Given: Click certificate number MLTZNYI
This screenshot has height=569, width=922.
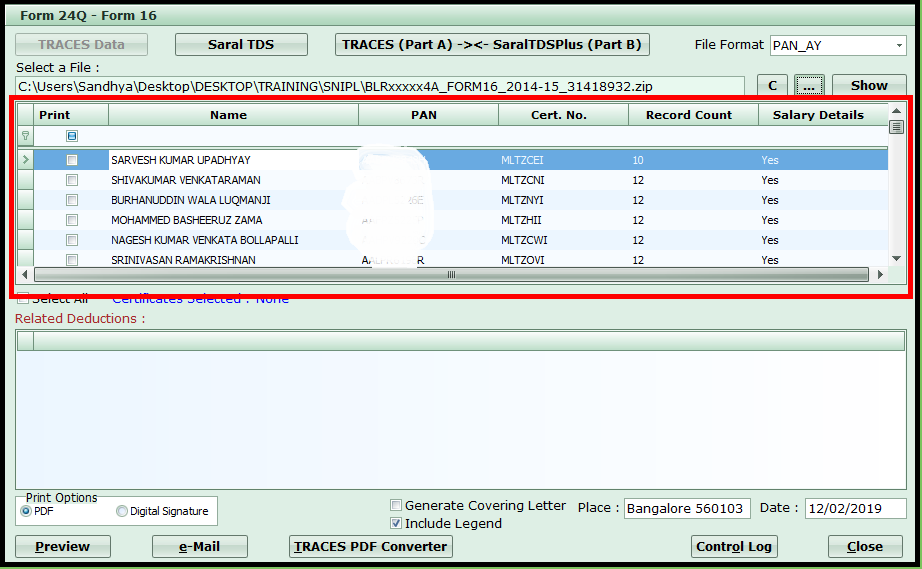Looking at the screenshot, I should (522, 200).
